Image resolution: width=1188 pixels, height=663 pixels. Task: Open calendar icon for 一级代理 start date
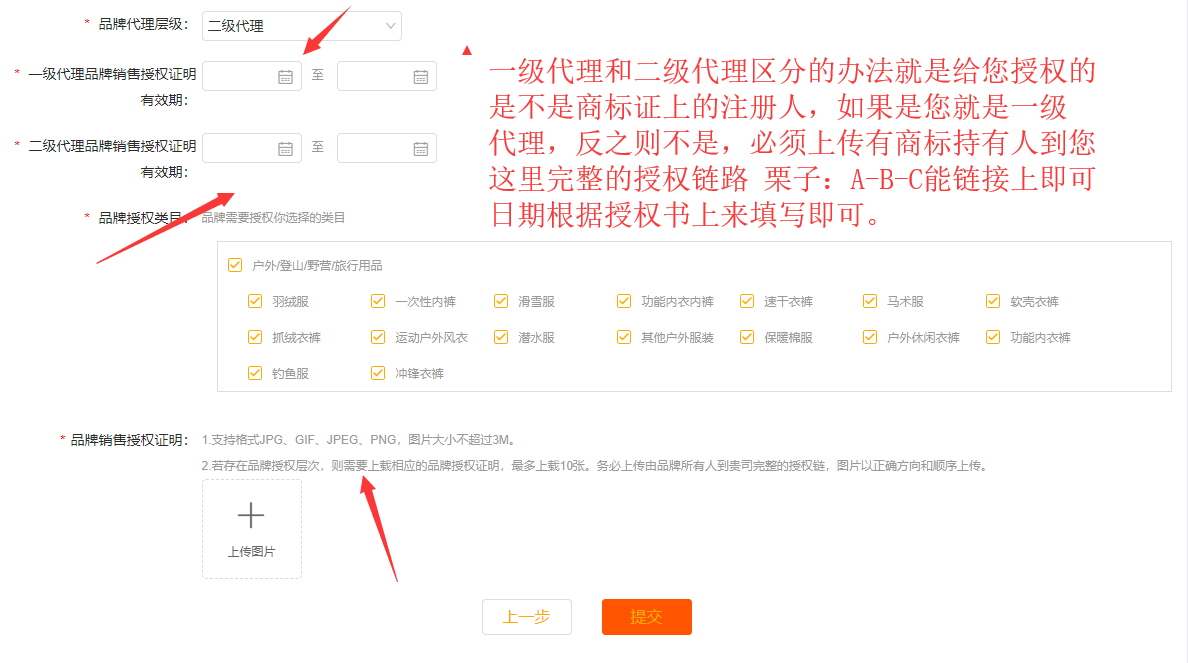285,77
